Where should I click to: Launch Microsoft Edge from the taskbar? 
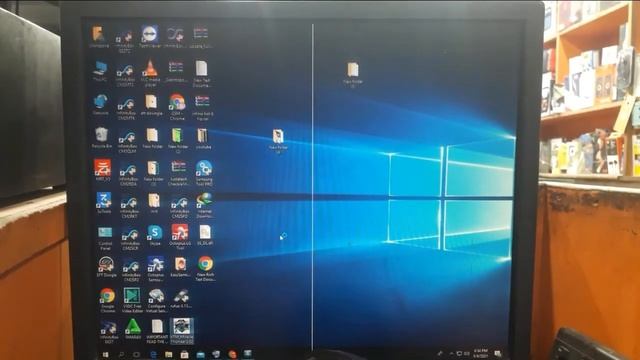tap(153, 355)
